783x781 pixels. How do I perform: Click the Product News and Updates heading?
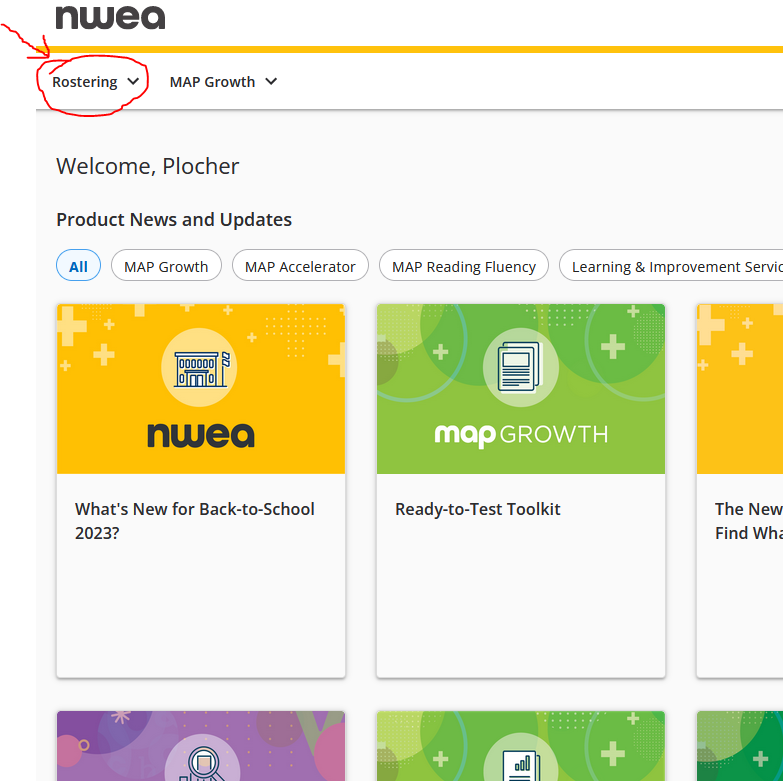pyautogui.click(x=174, y=220)
